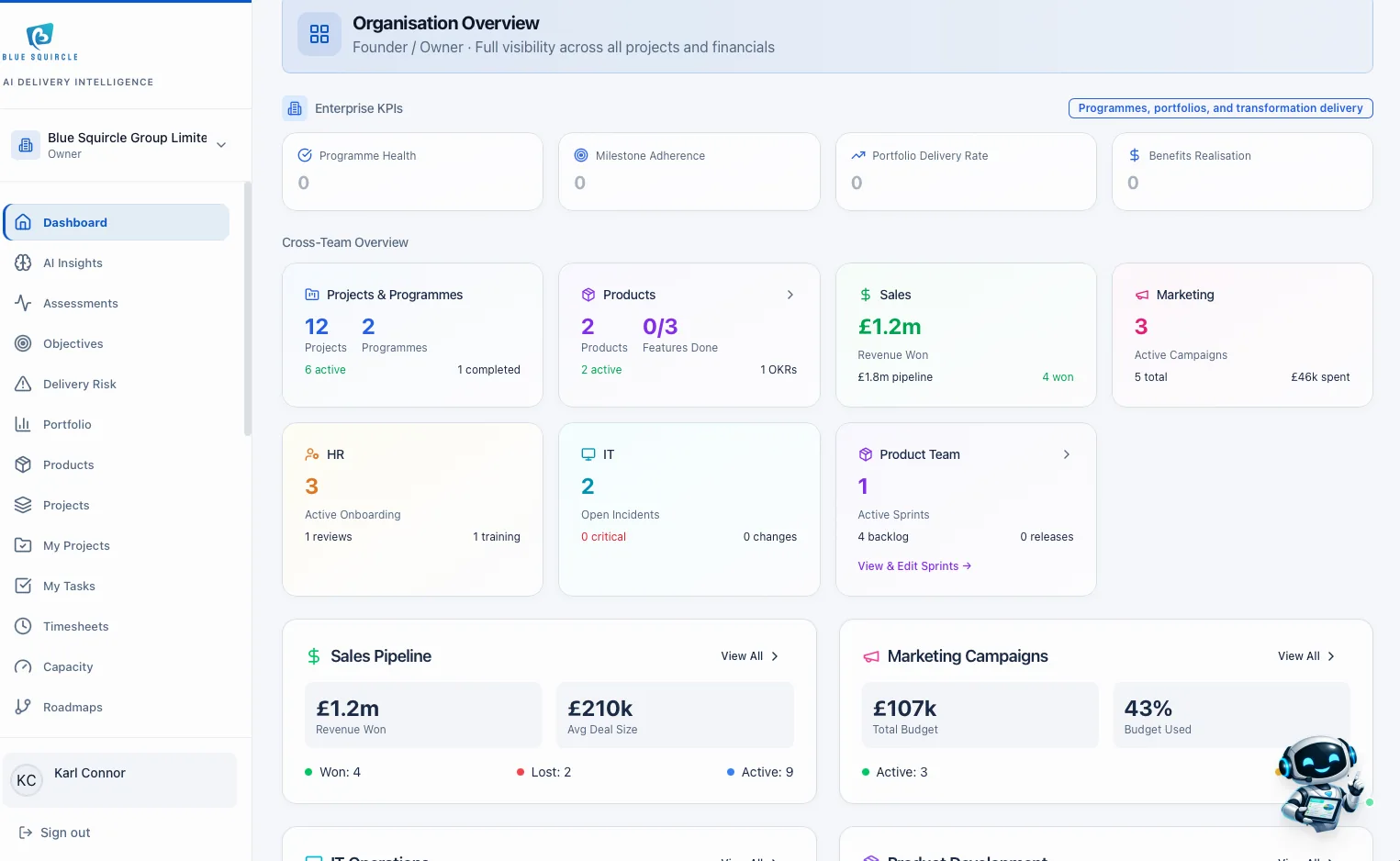Click the Assessments pulse icon
The height and width of the screenshot is (861, 1400).
pyautogui.click(x=24, y=303)
